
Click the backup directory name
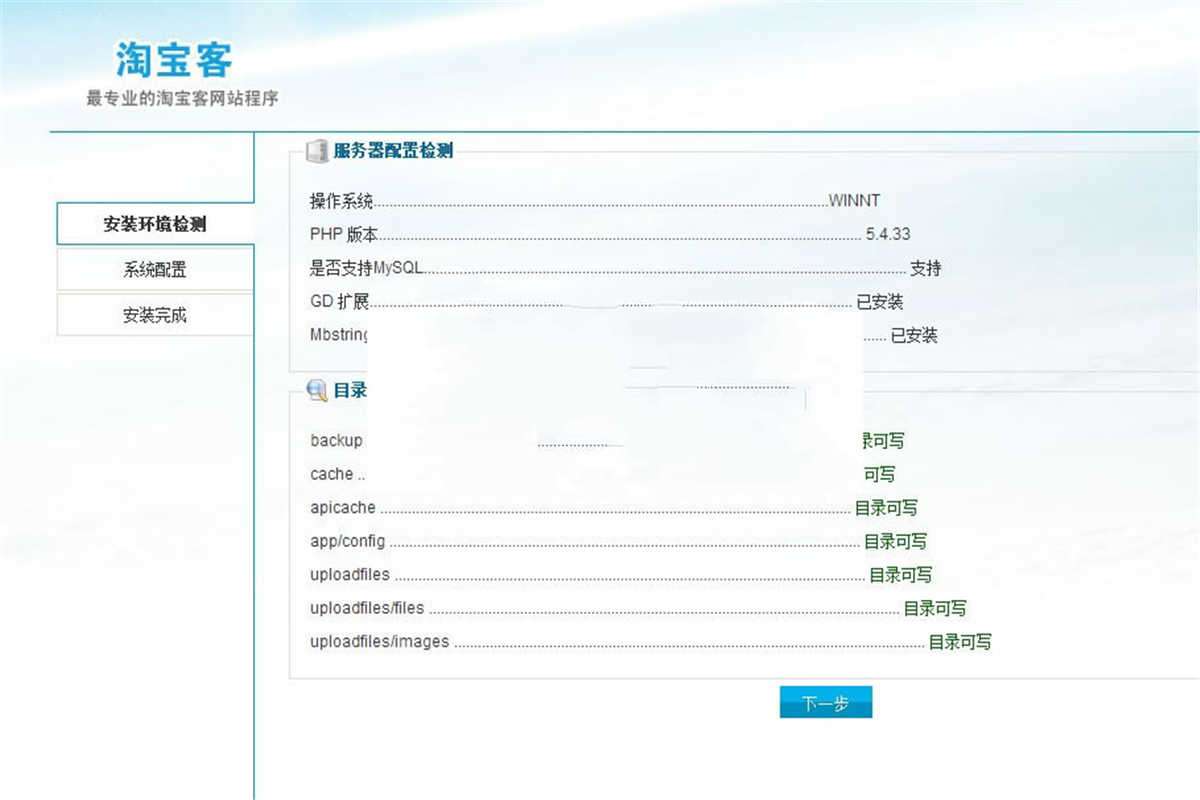[336, 441]
